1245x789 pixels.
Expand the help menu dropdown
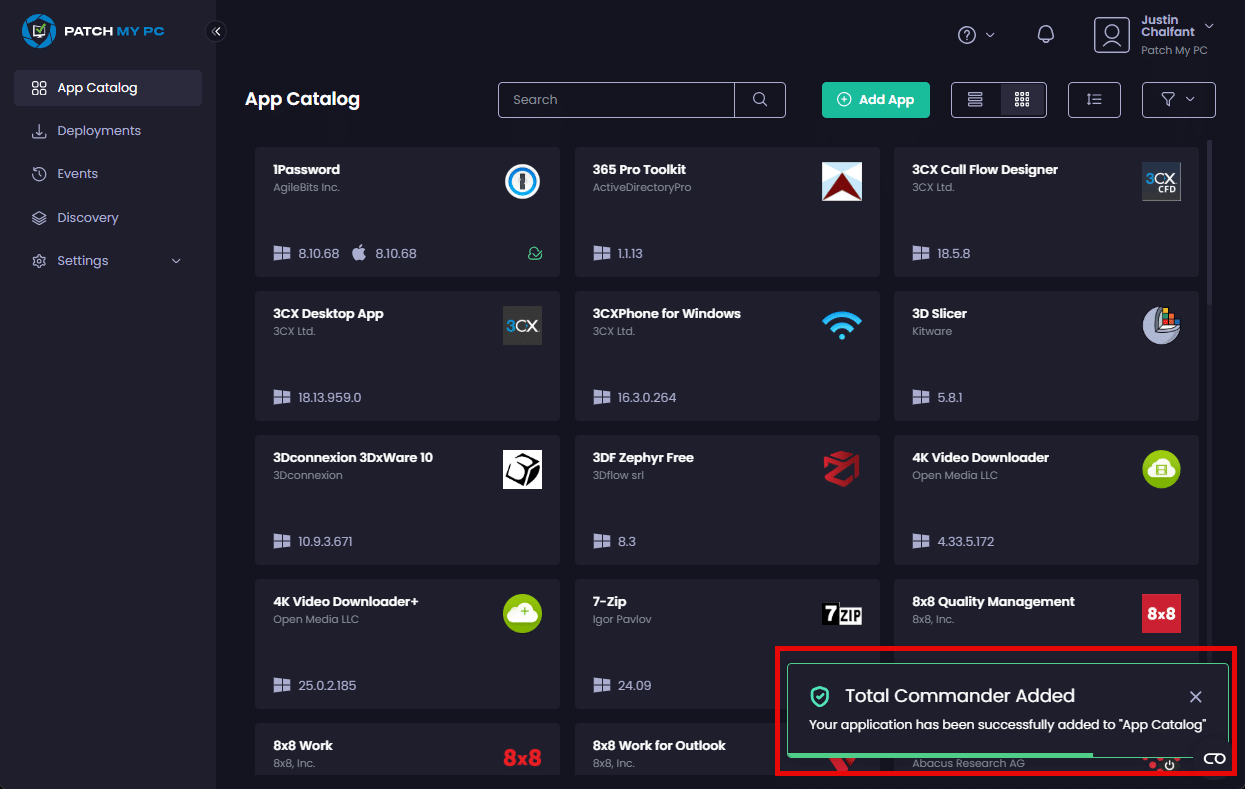click(976, 35)
